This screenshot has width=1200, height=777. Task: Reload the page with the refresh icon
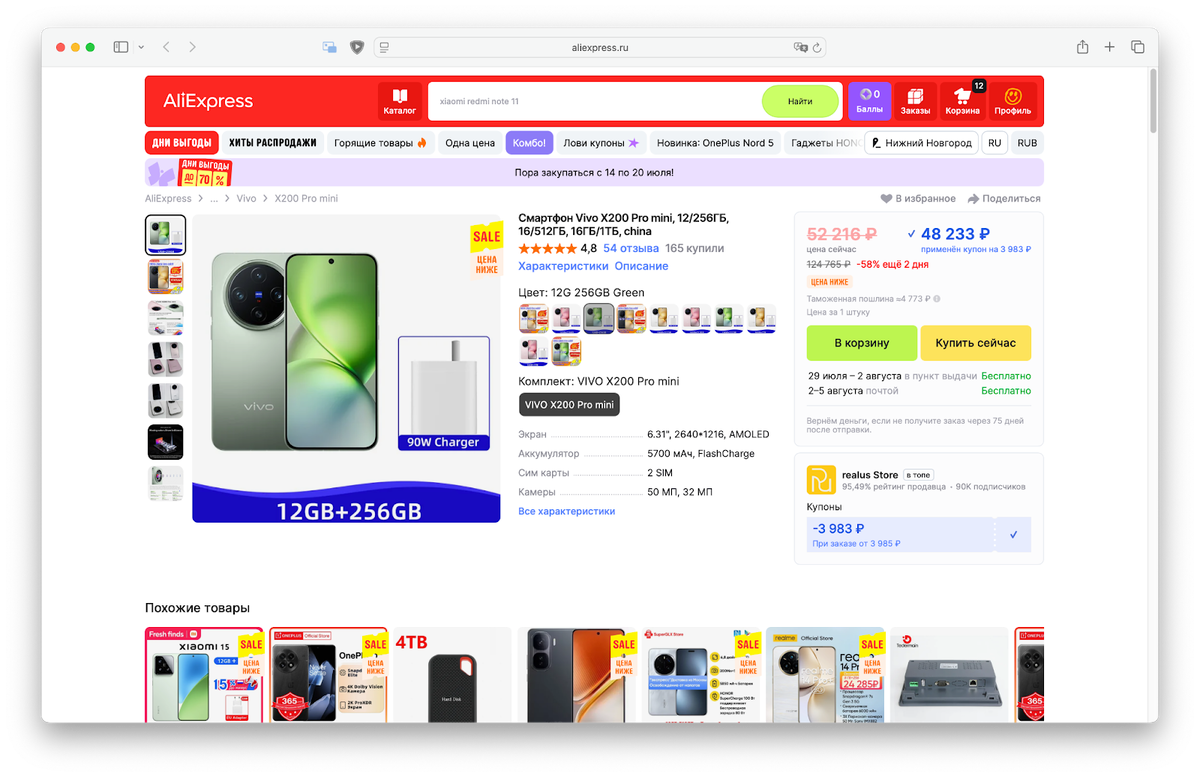817,47
